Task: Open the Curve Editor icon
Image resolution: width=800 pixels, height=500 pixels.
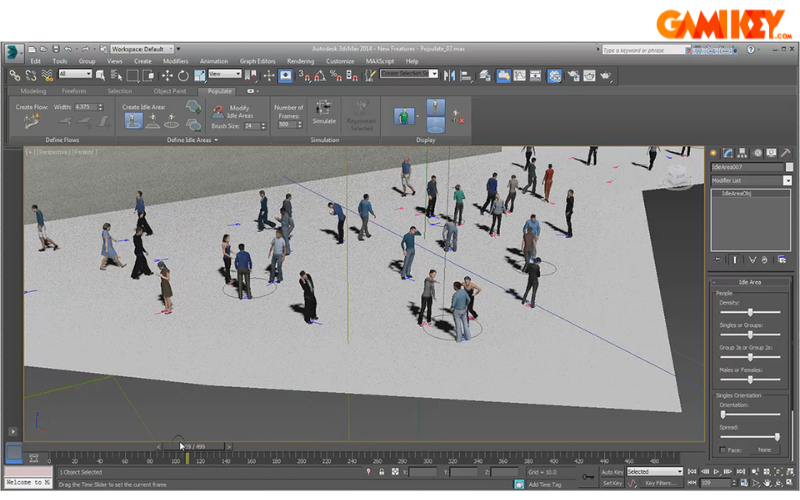Action: coord(519,76)
